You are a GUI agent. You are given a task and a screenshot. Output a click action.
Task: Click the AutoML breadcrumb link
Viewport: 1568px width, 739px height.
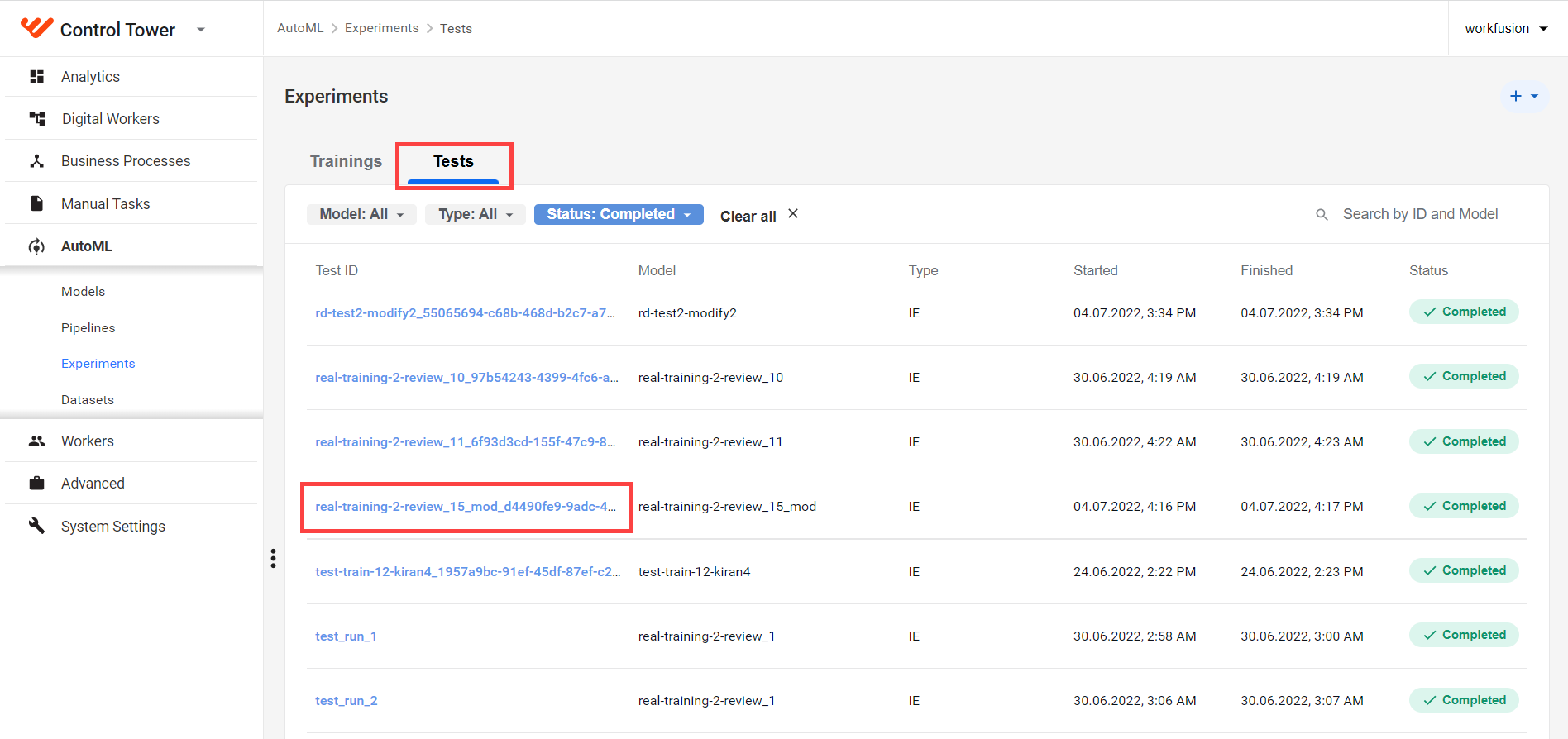300,28
